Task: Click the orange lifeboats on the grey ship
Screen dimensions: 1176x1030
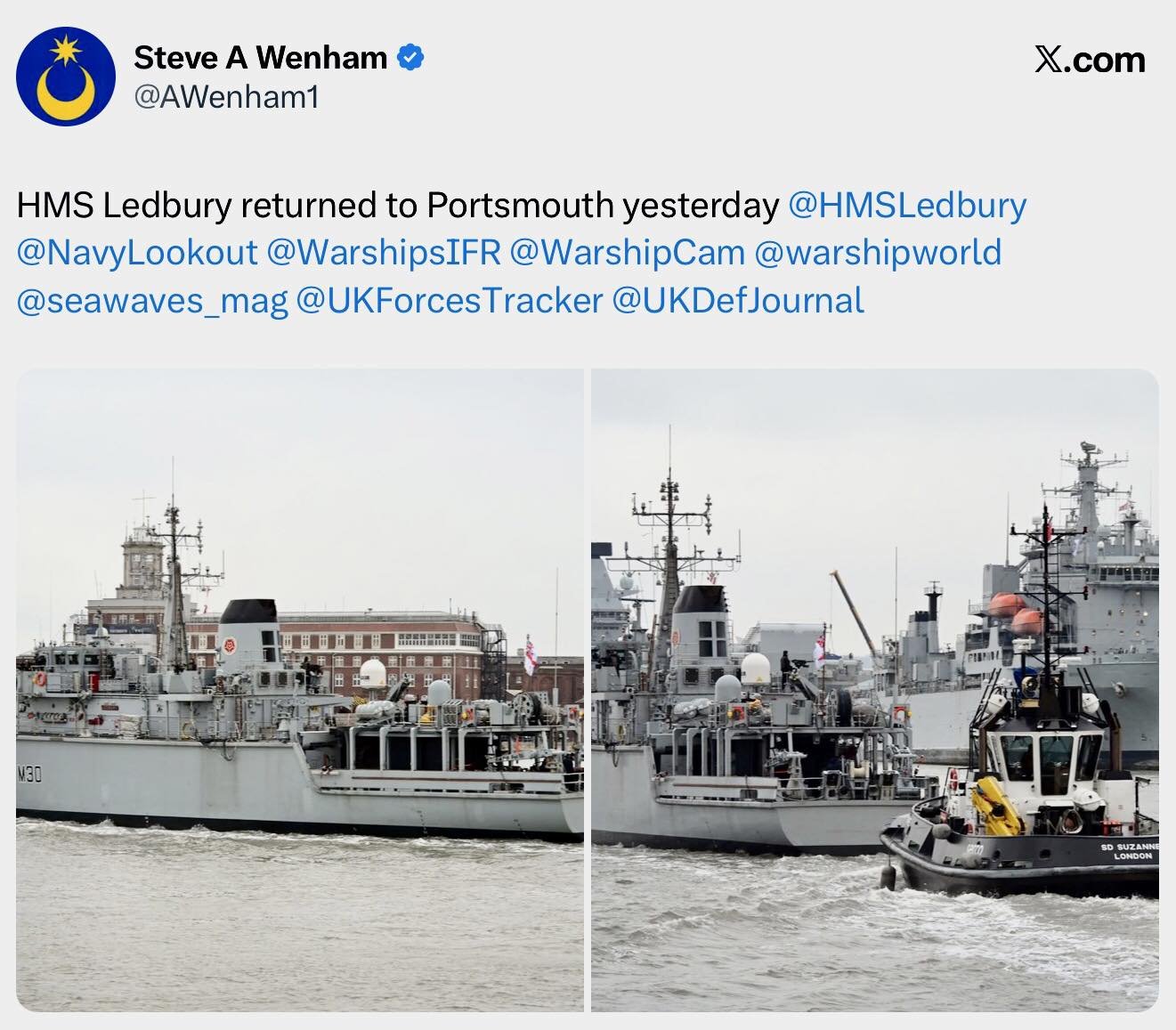Action: 1017,613
